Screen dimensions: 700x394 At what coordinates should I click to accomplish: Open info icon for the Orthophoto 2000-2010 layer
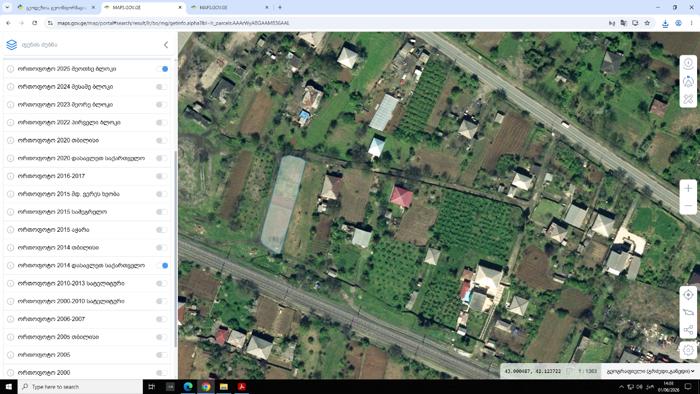(x=10, y=301)
